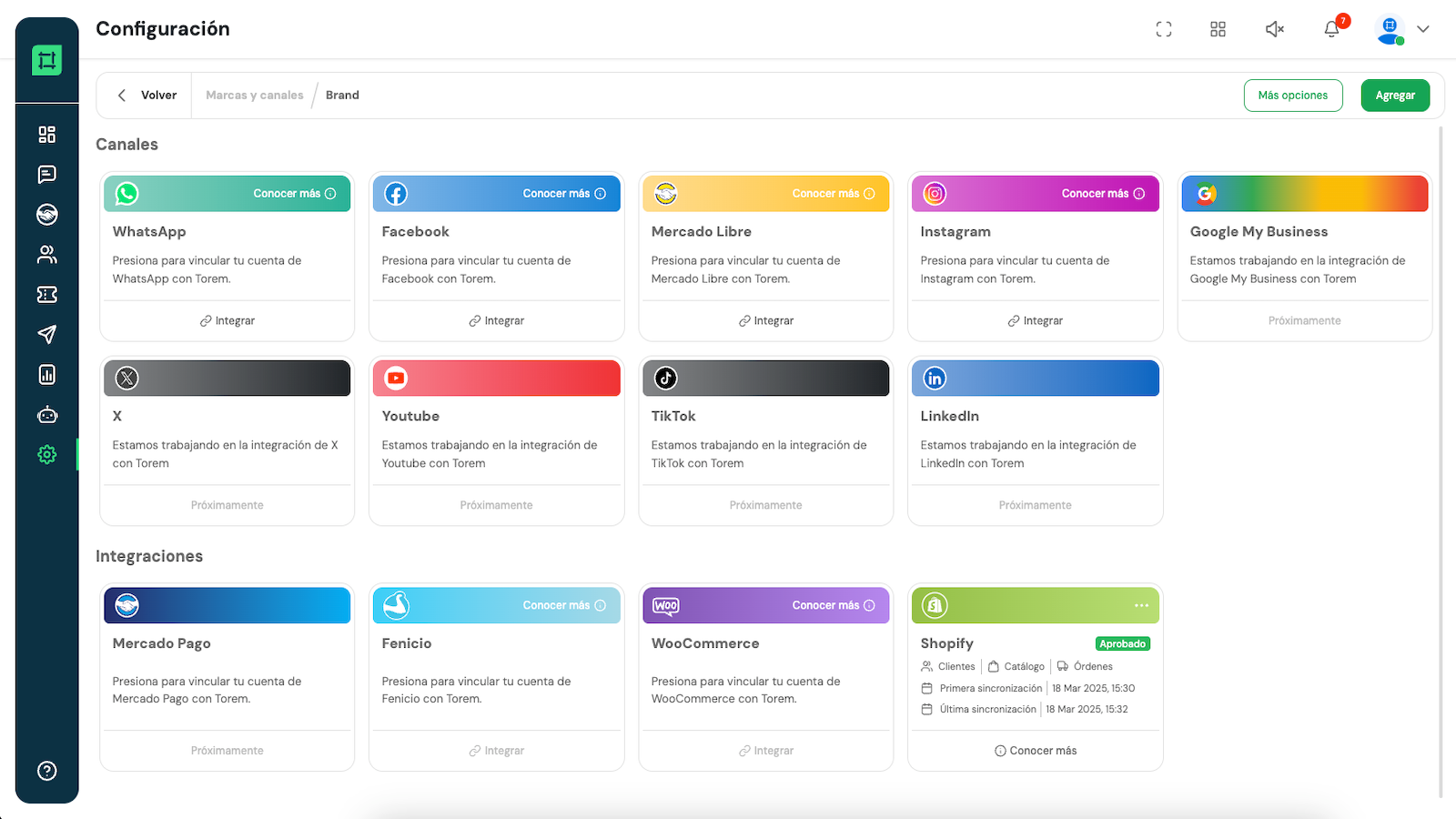Click the Shopify logo icon

(x=935, y=605)
